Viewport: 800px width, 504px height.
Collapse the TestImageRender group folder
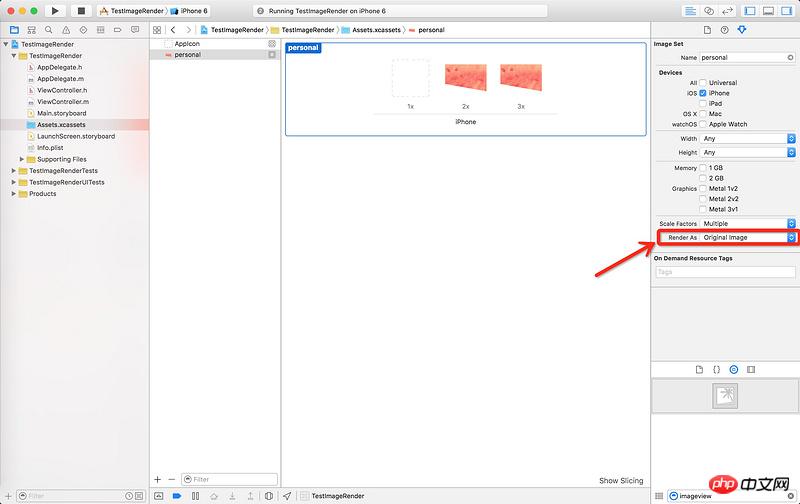pos(14,56)
